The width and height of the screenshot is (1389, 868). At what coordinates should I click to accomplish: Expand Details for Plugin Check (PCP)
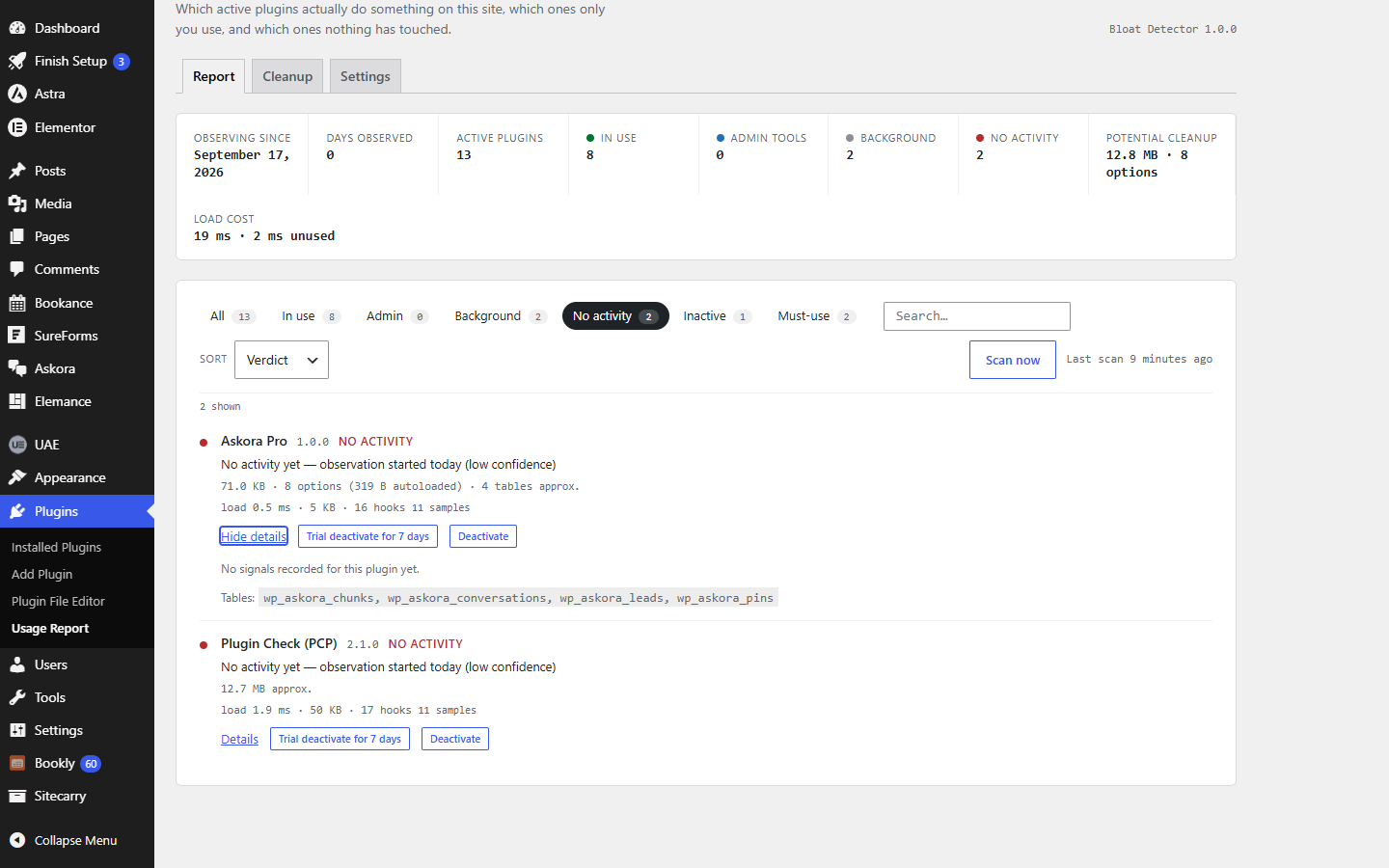click(x=239, y=739)
